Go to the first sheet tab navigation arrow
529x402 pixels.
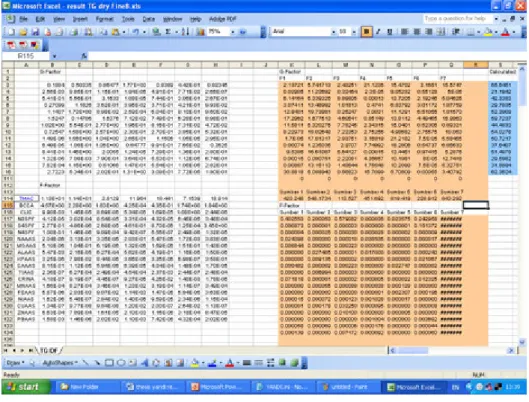tap(6, 351)
